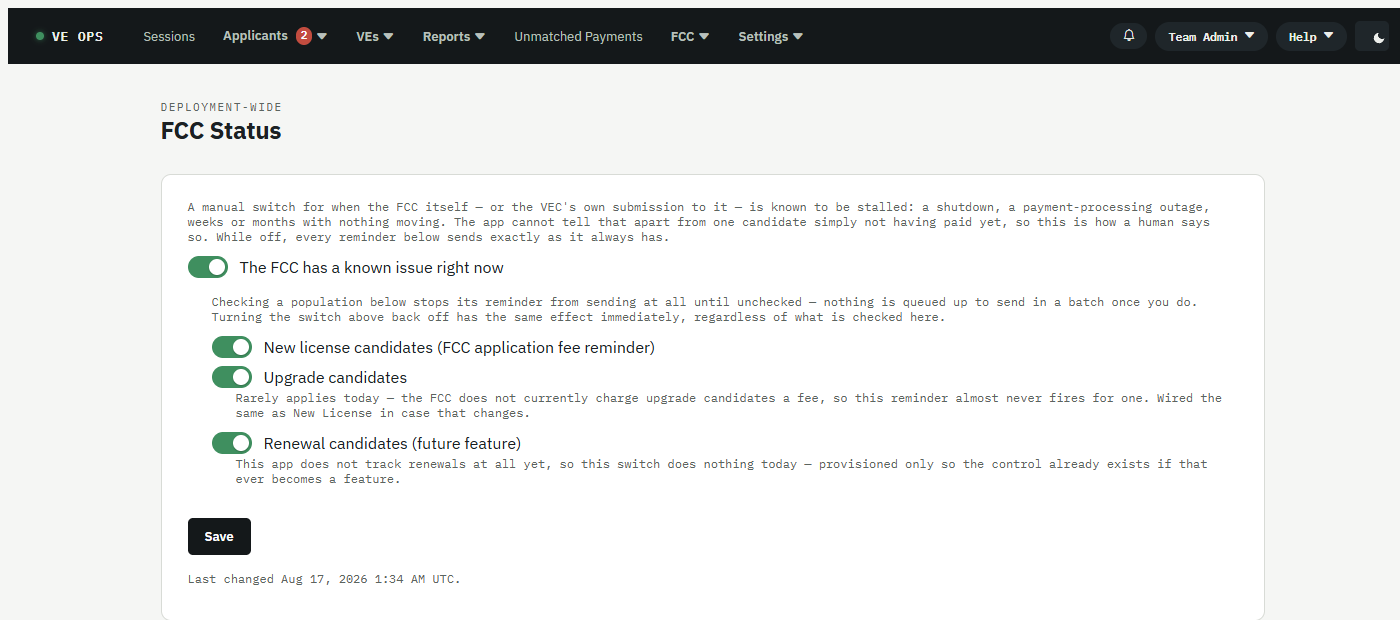Open the Help dropdown

1311,37
